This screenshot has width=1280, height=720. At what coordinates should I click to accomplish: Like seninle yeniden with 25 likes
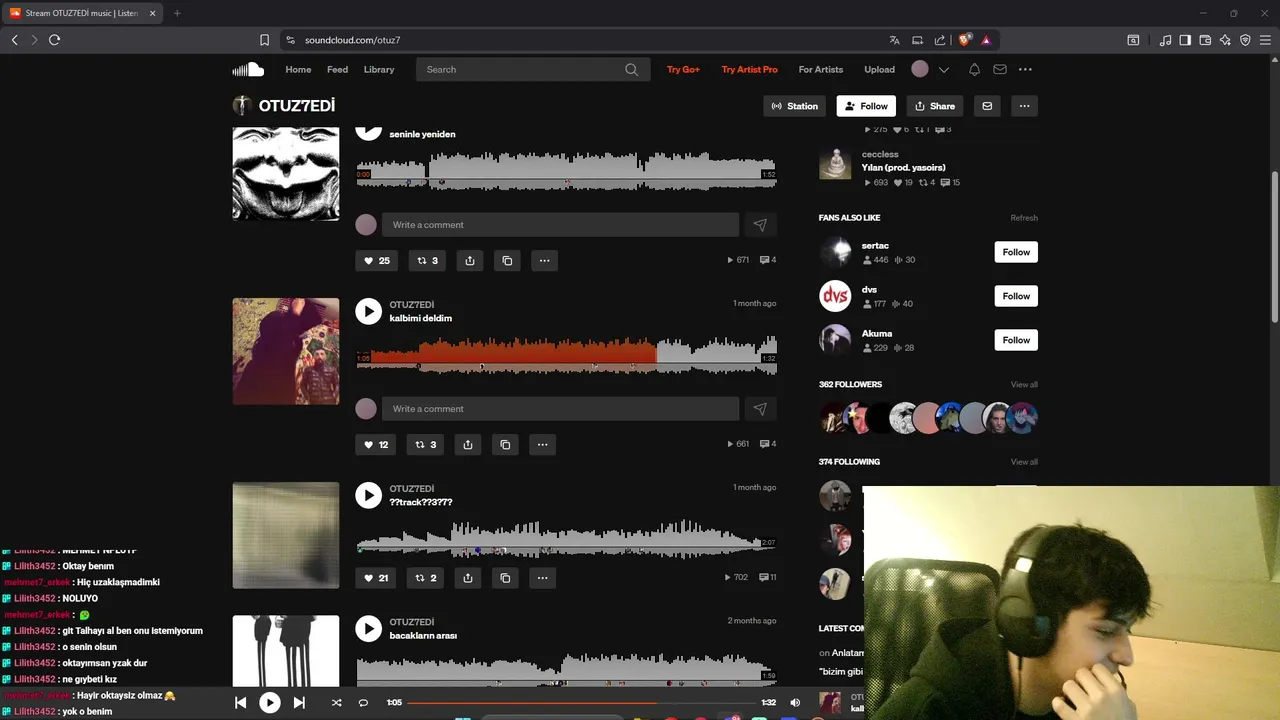point(377,260)
